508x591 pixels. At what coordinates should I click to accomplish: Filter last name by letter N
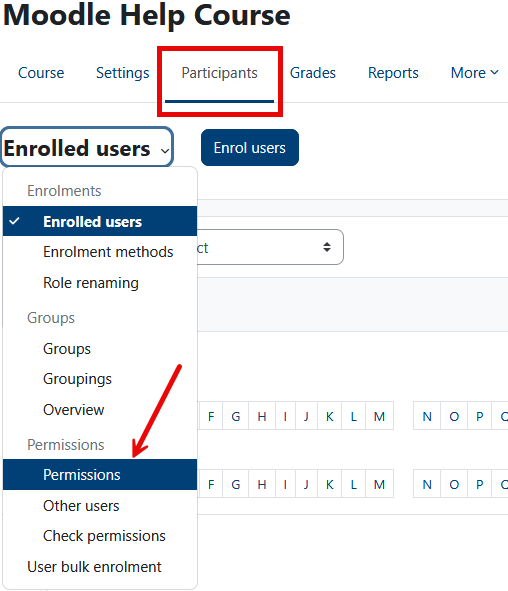pos(427,484)
